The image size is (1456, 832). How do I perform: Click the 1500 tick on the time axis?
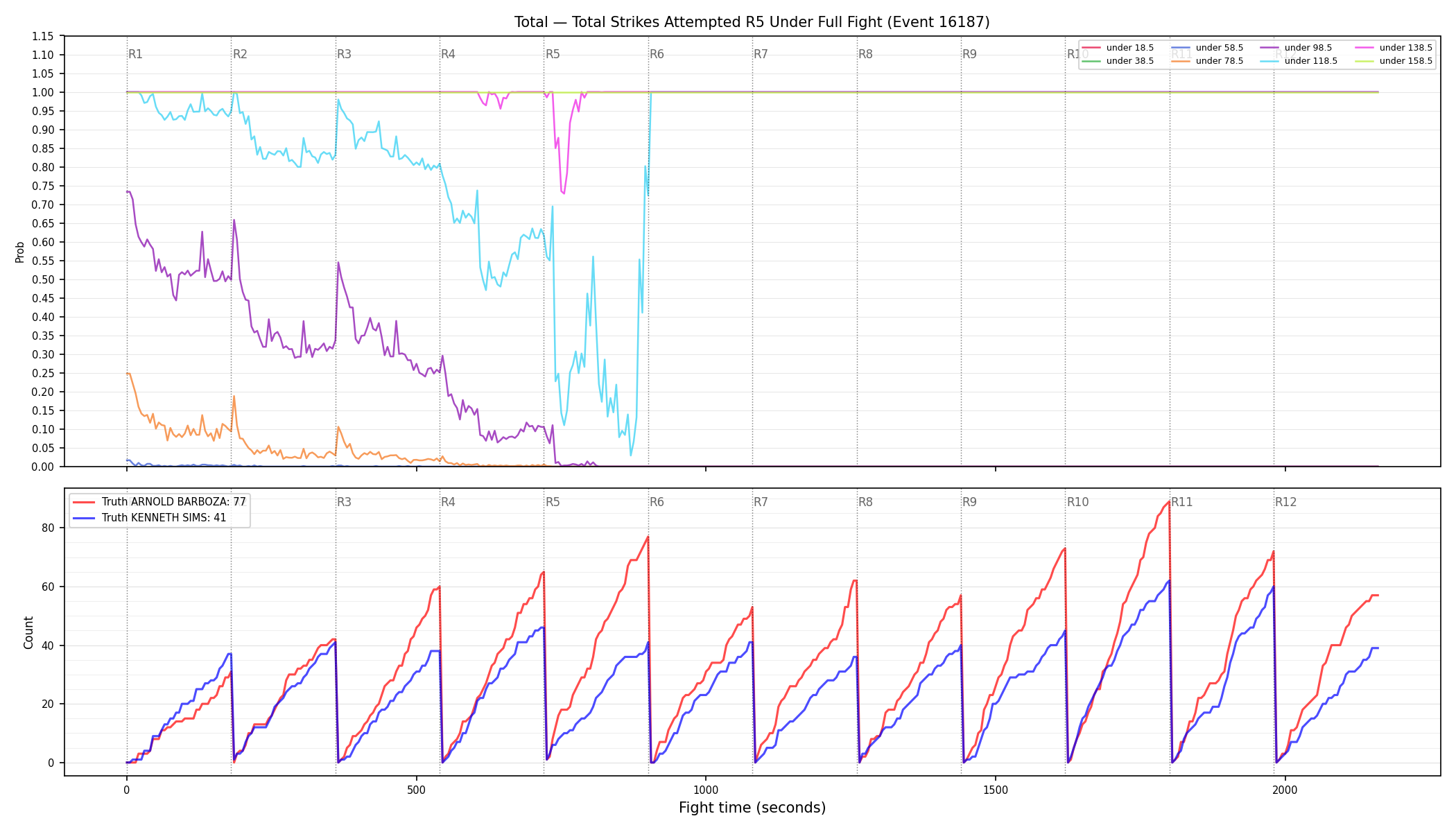pos(996,790)
